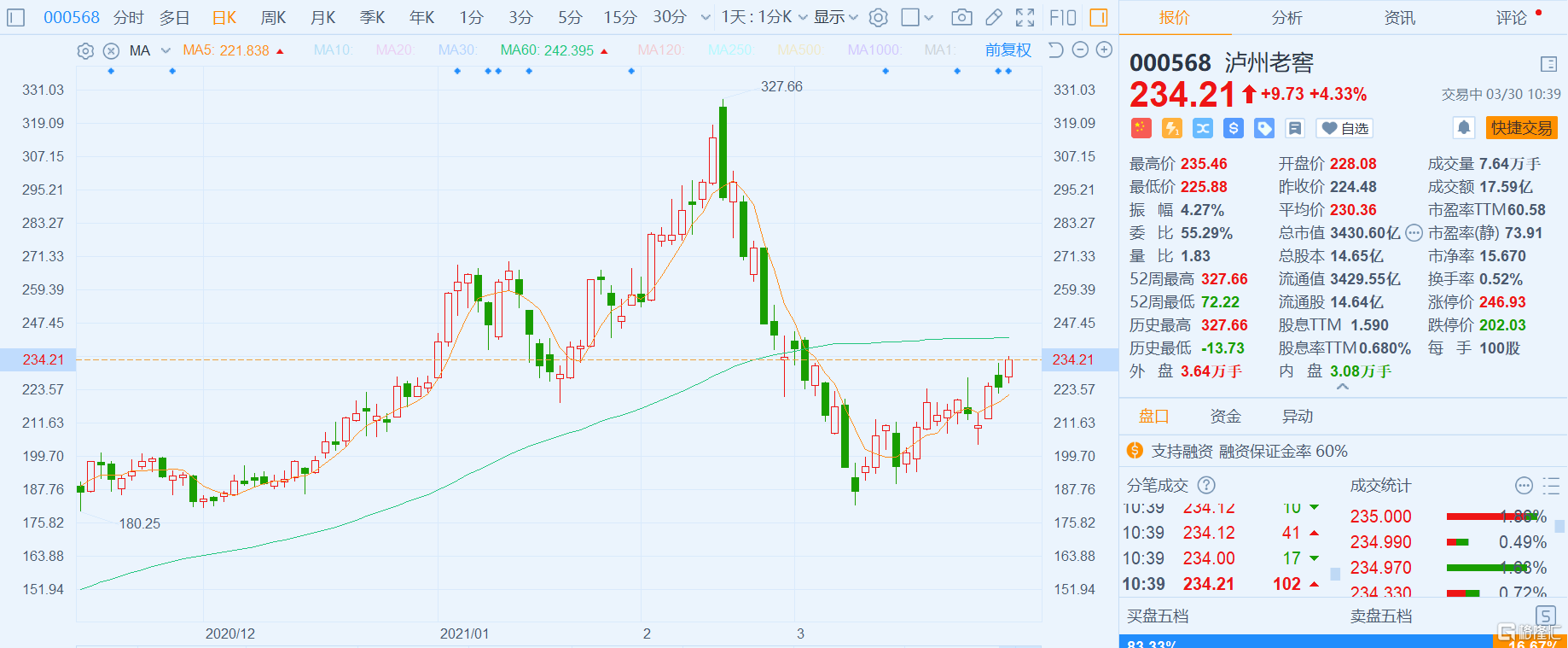
Task: Open 评论 comments tab
Action: 1511,17
